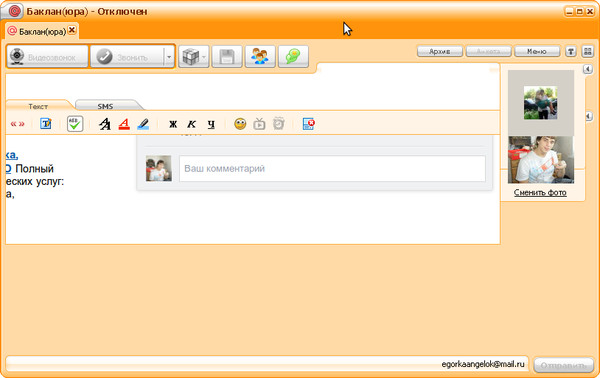Pick the red font color icon

click(x=124, y=124)
